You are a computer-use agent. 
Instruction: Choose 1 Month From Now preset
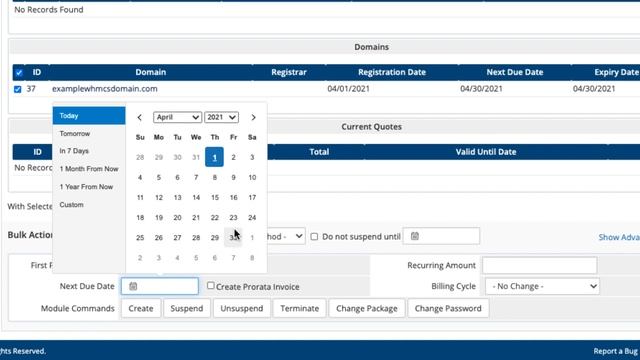pyautogui.click(x=89, y=169)
